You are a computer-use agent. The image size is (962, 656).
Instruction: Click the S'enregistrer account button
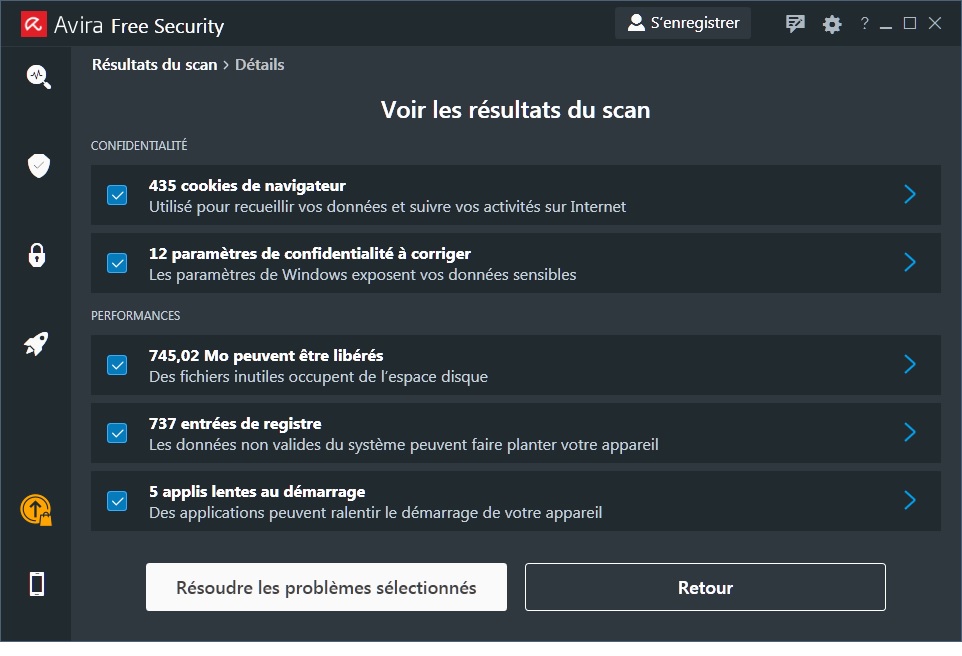pos(683,23)
